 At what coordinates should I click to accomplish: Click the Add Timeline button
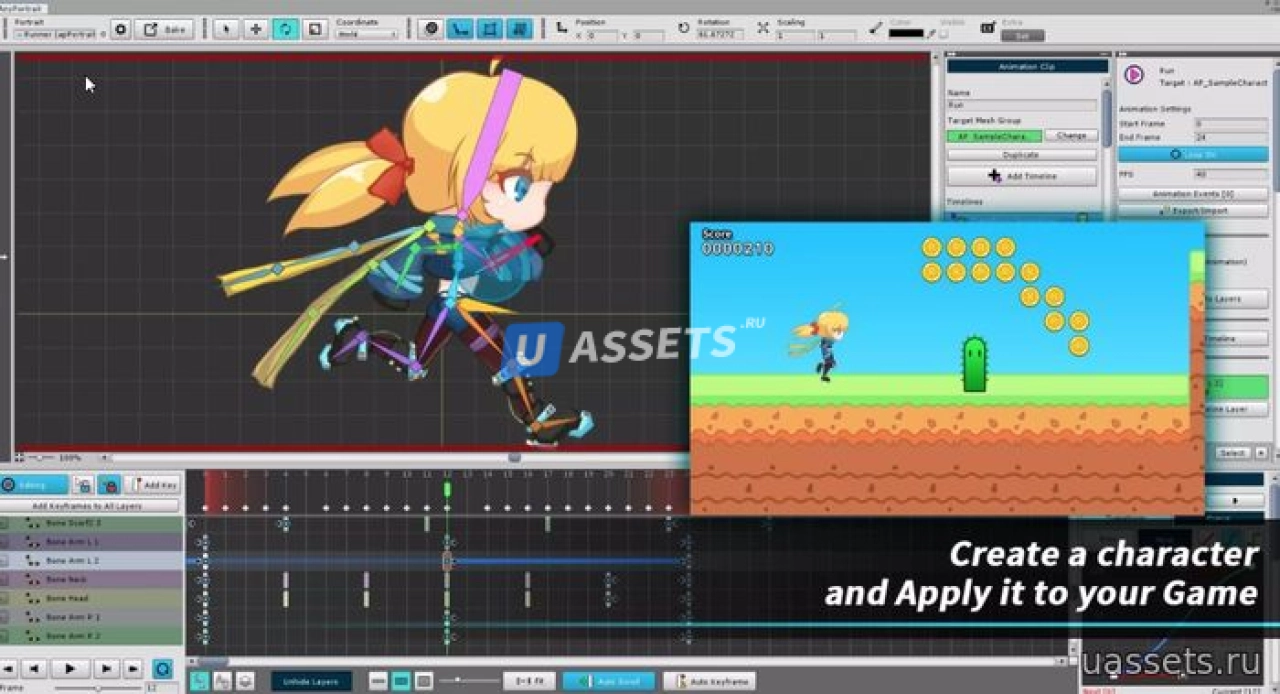1022,176
